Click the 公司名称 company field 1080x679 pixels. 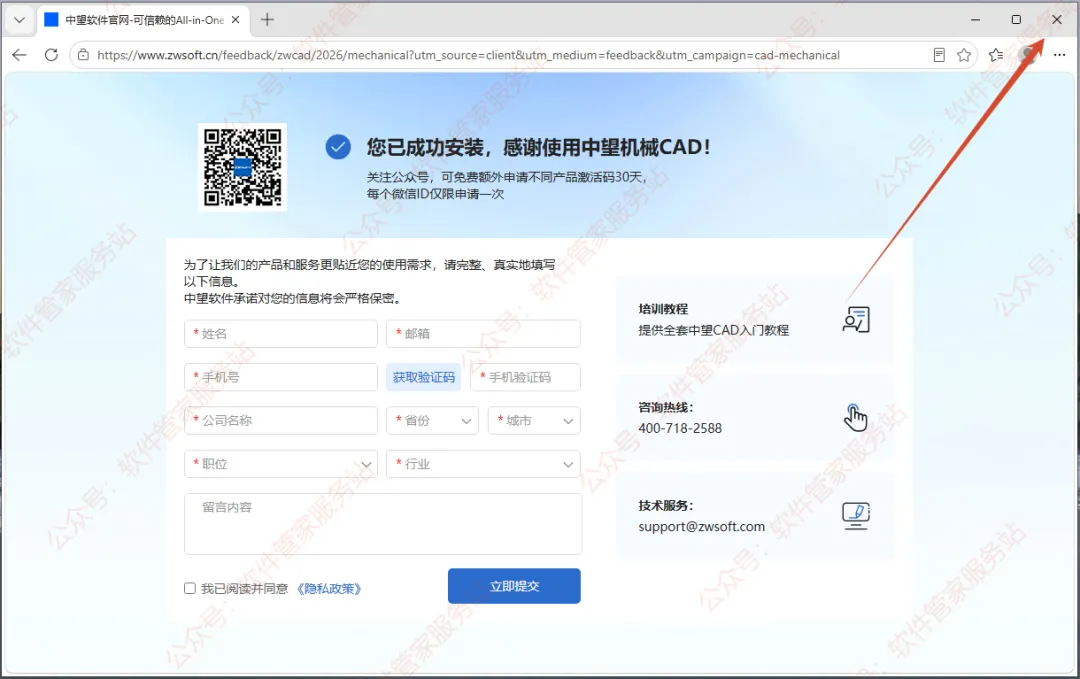[281, 421]
